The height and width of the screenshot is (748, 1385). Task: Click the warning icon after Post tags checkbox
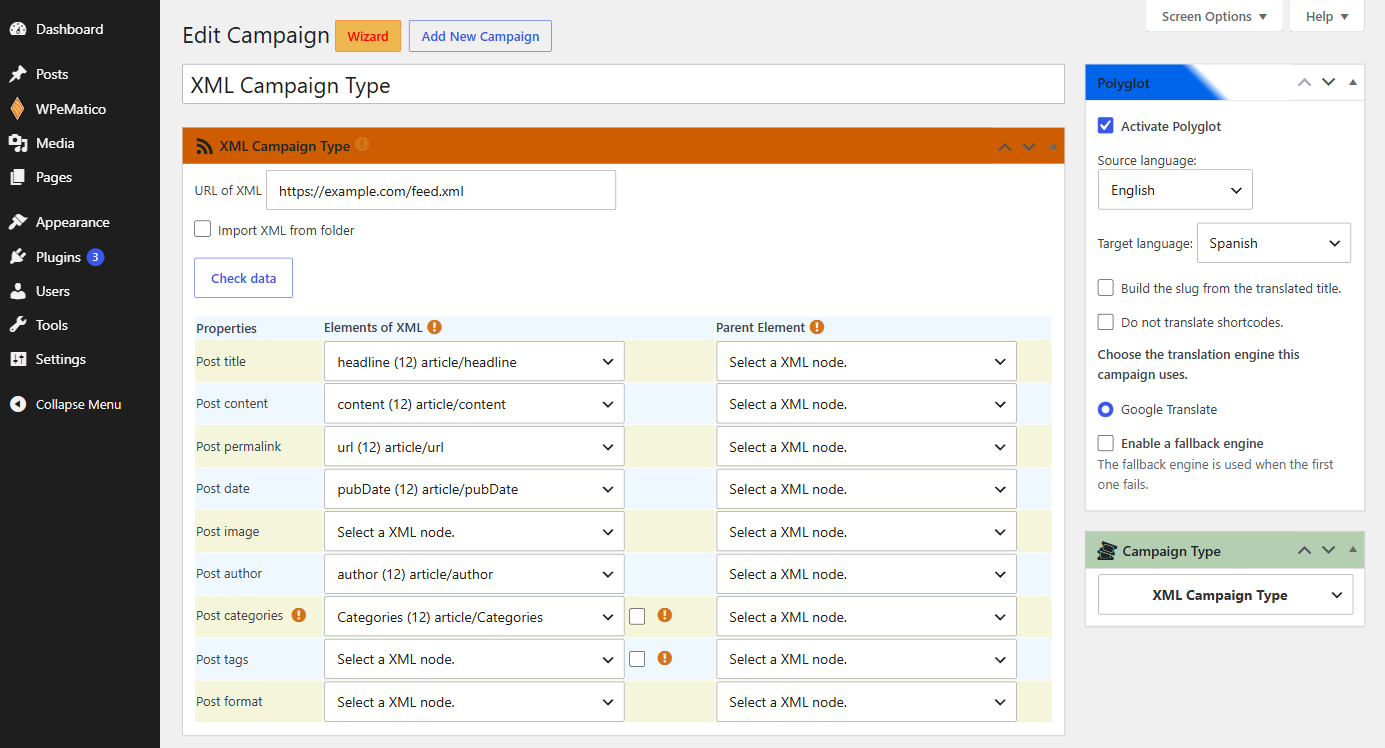(x=665, y=658)
